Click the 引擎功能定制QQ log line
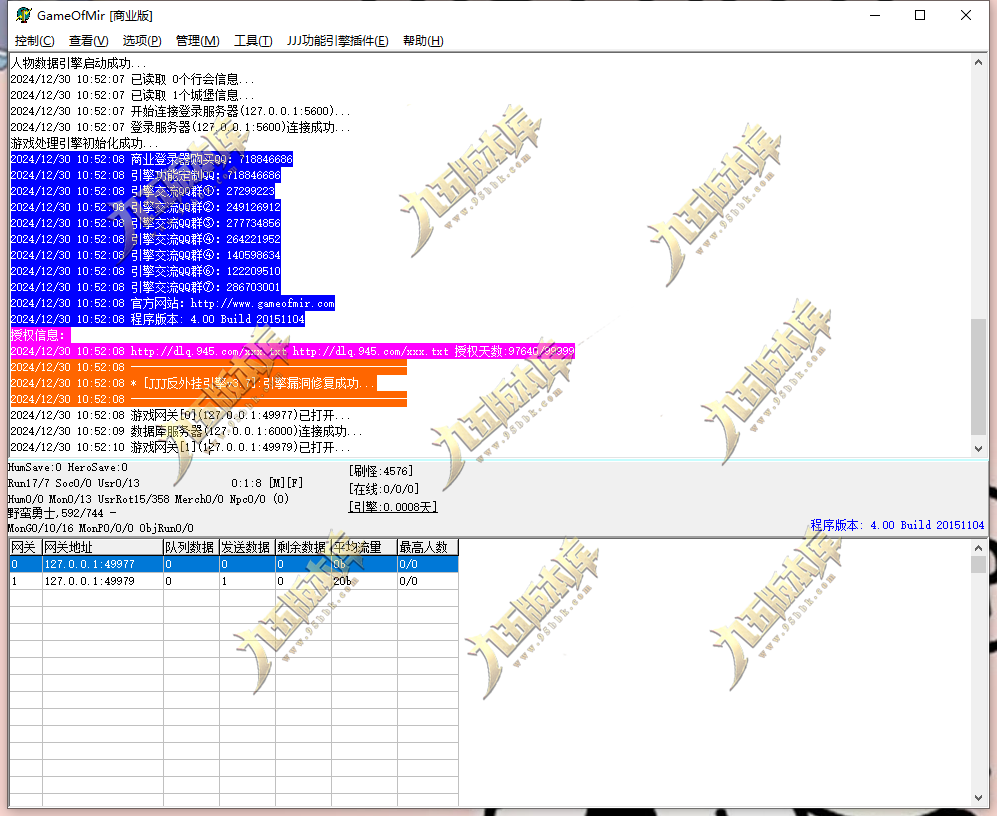997x816 pixels. click(145, 175)
